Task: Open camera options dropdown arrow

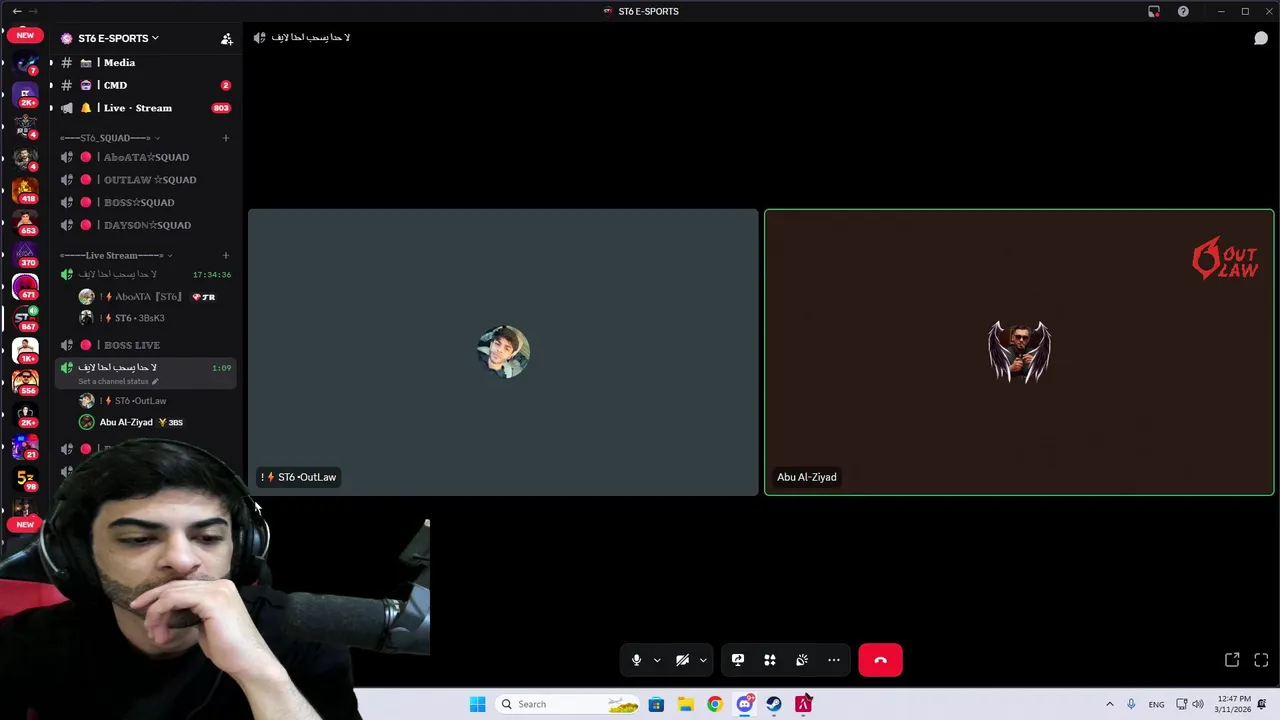Action: pos(703,660)
